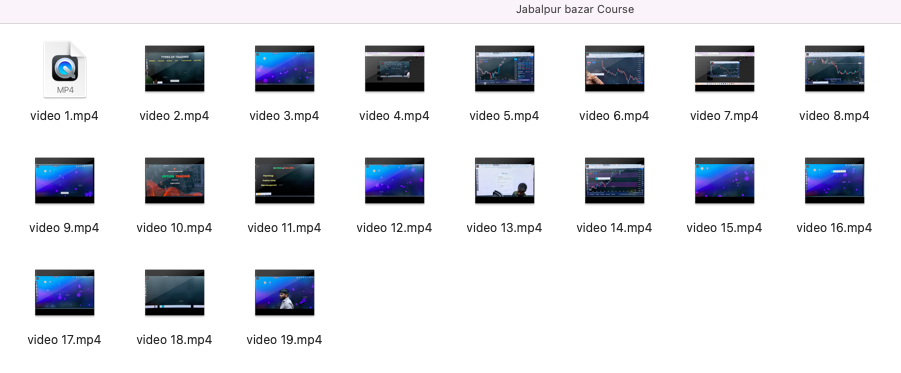Screen dimensions: 901x373
Task: Click video 18.mp4 thumbnail
Action: tap(174, 293)
